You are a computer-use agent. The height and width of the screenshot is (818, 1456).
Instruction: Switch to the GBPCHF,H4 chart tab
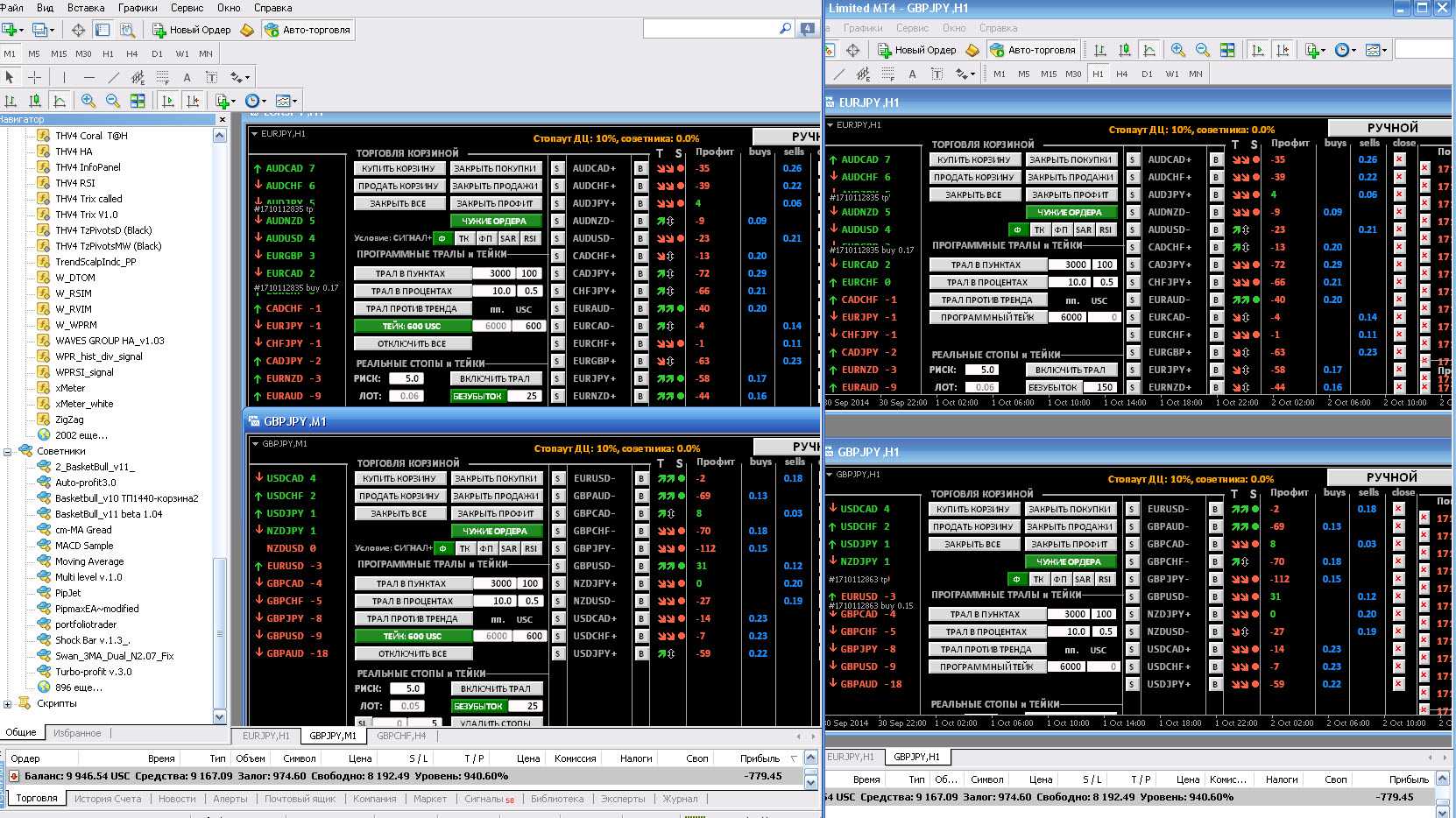coord(401,736)
